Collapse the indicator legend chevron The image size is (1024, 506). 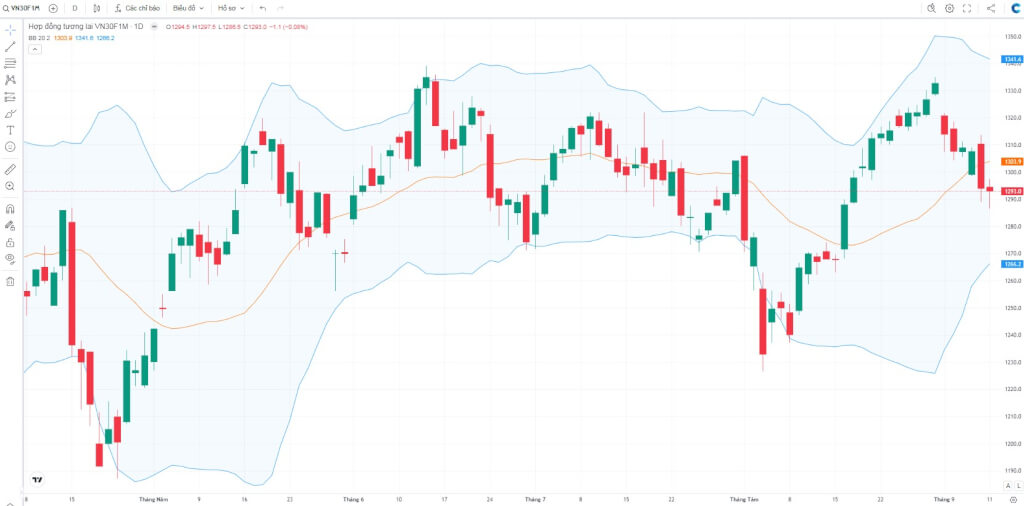[35, 49]
